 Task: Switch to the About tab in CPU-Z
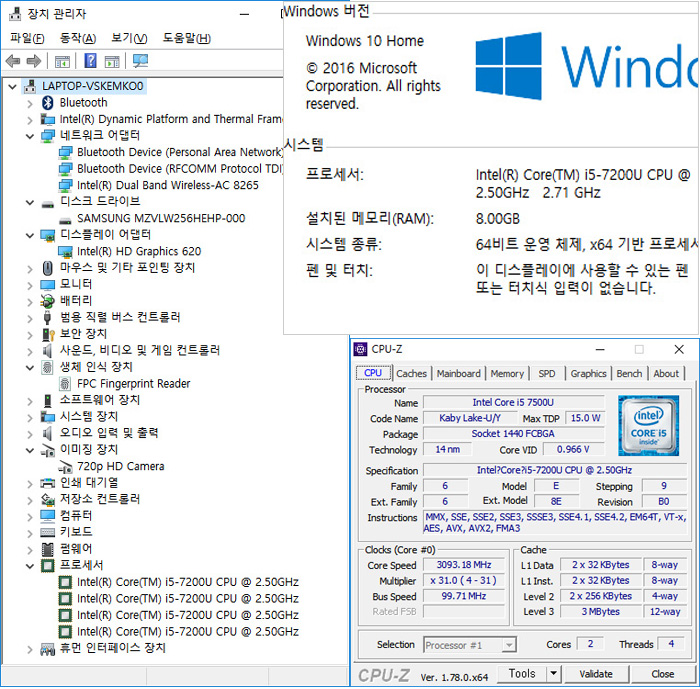(x=666, y=373)
